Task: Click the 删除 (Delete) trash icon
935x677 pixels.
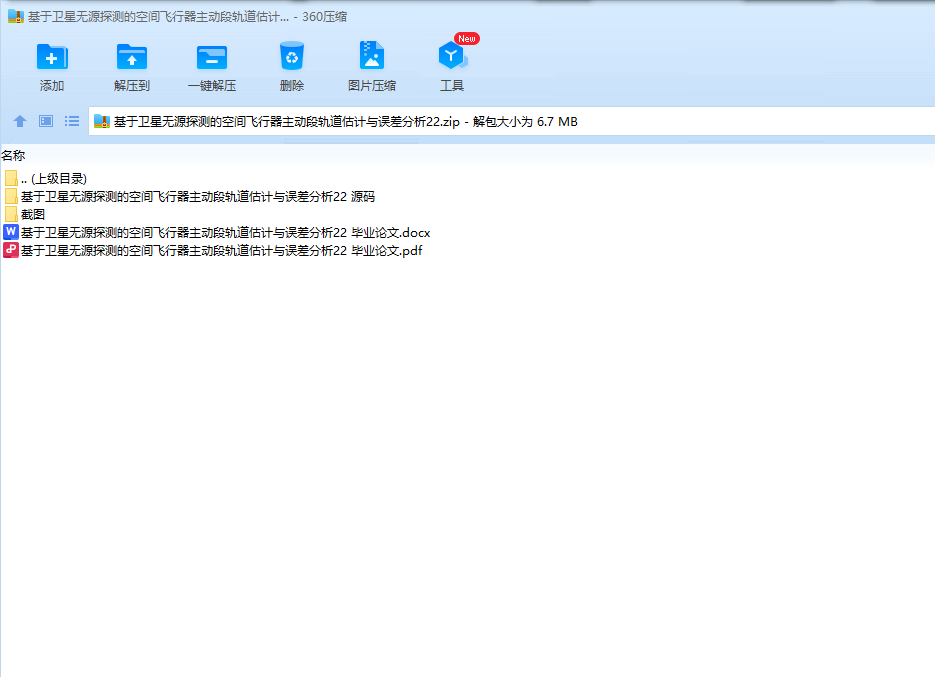Action: [292, 56]
